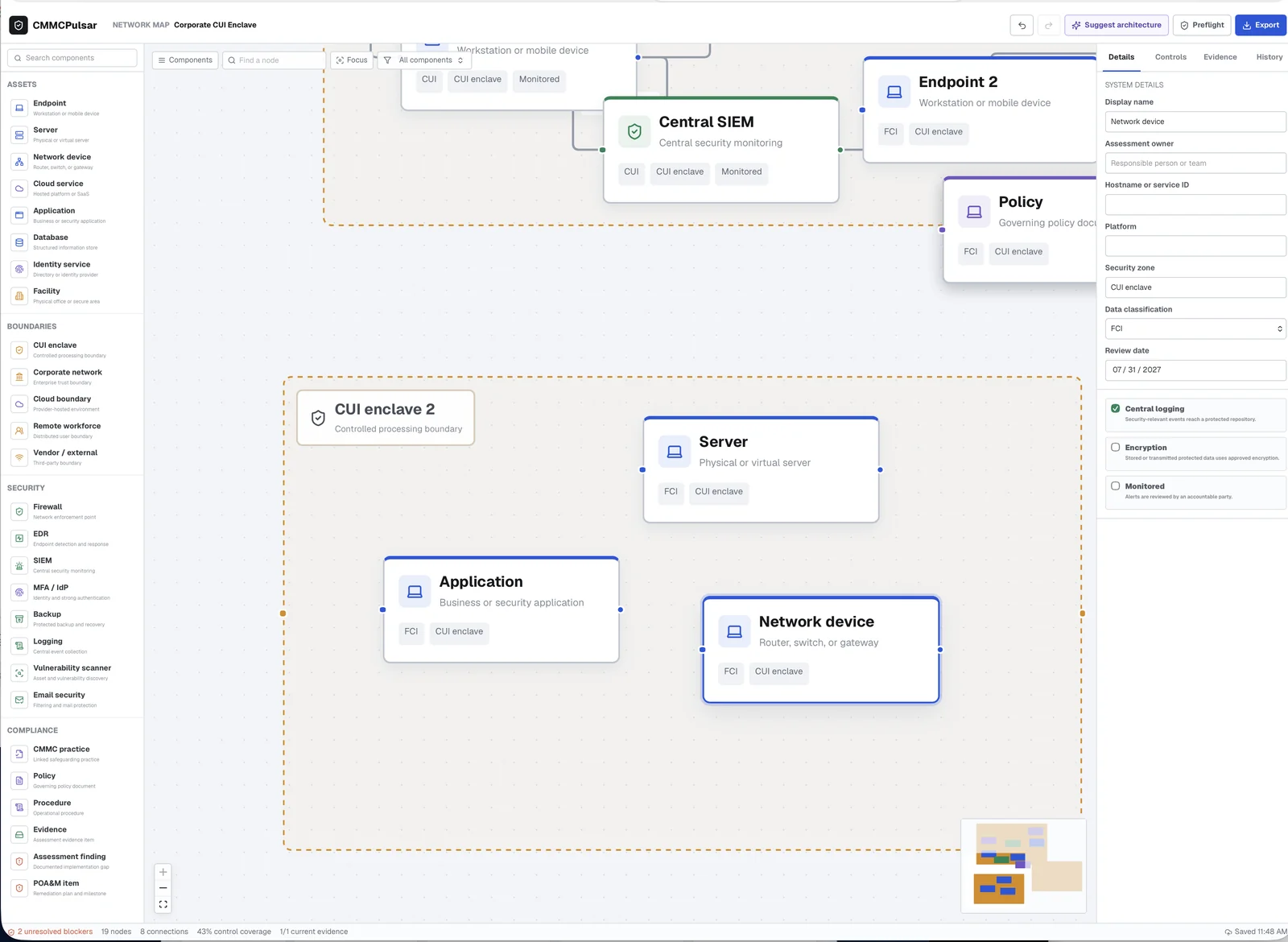This screenshot has height=942, width=1288.
Task: Open the All components filter dropdown
Action: [424, 60]
